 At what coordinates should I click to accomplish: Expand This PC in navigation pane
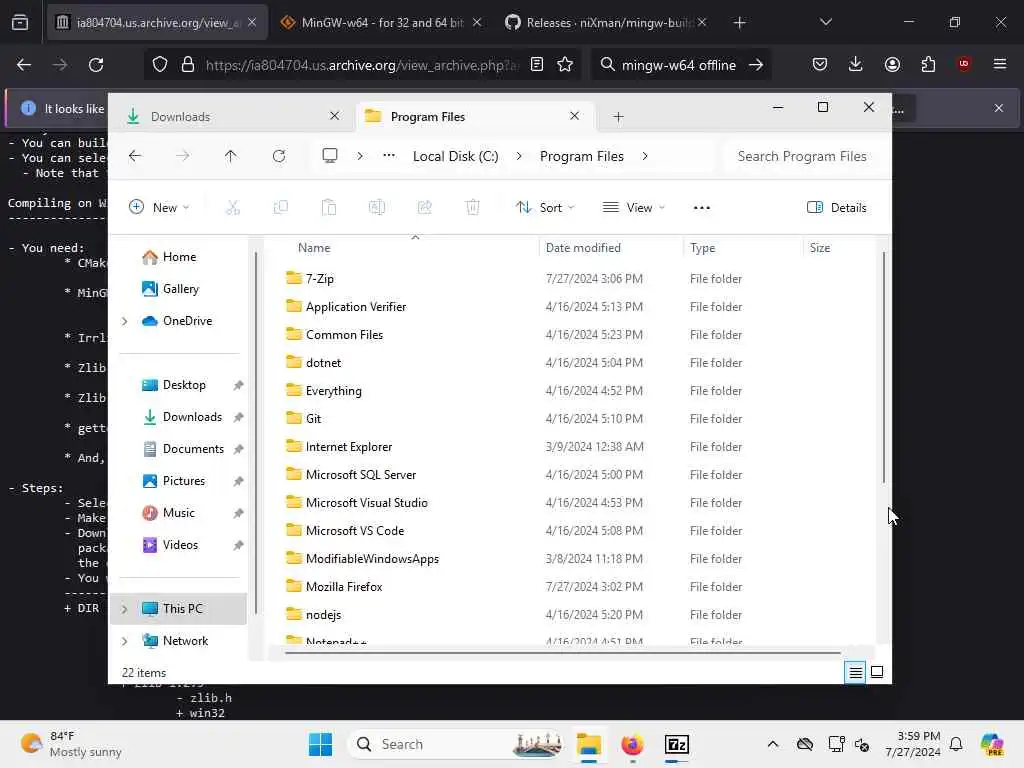125,609
